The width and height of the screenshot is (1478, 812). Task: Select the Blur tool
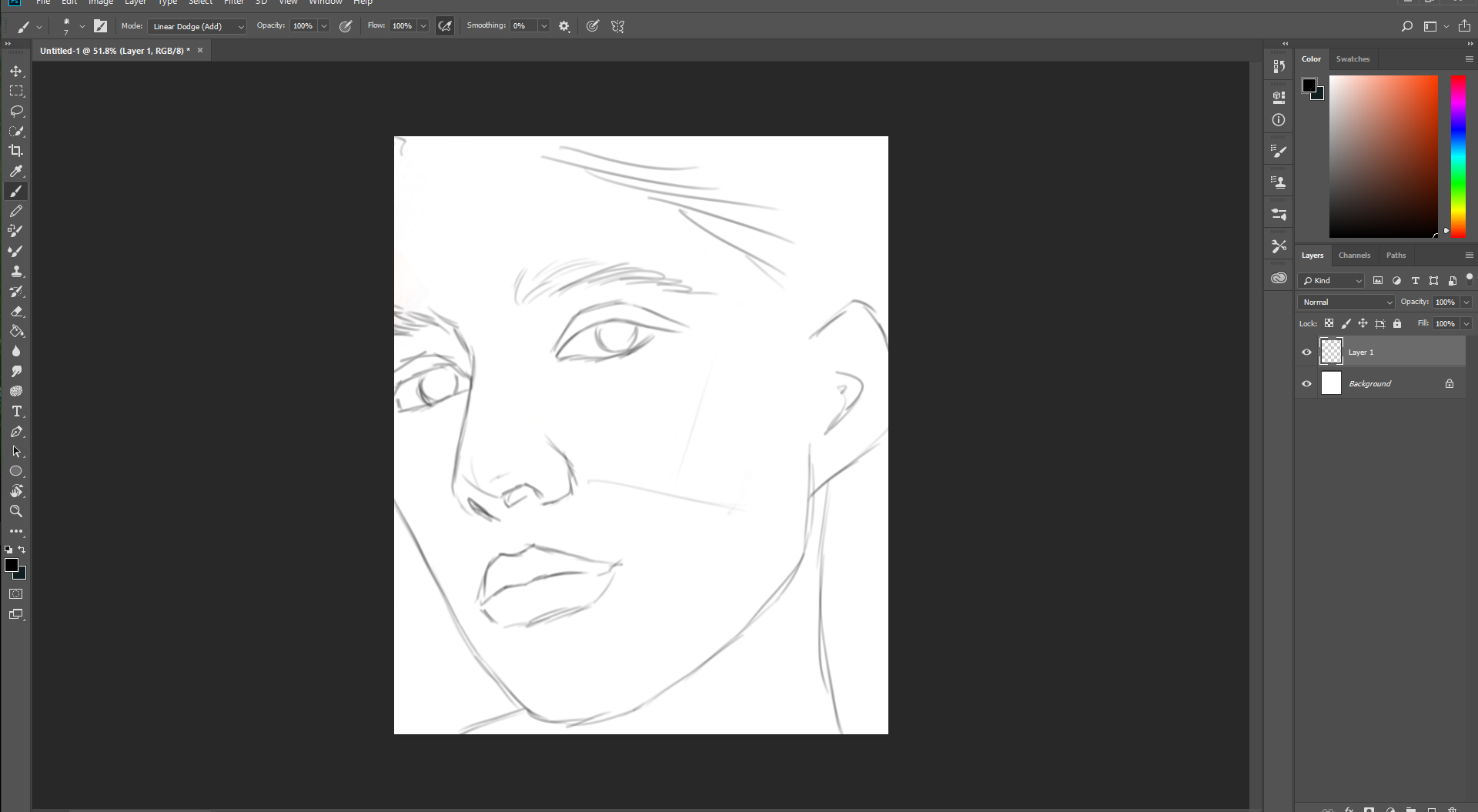point(16,351)
